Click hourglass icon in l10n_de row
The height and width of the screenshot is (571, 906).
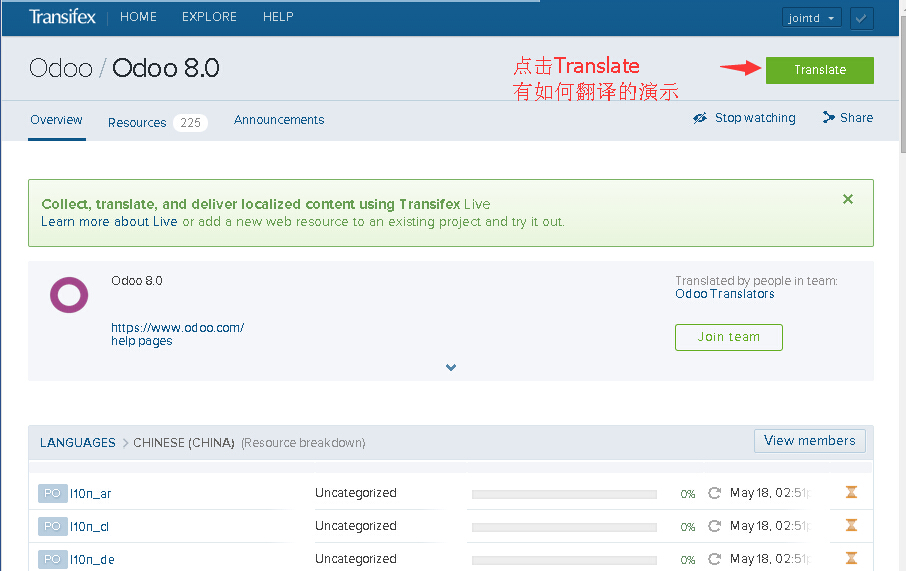coord(851,558)
